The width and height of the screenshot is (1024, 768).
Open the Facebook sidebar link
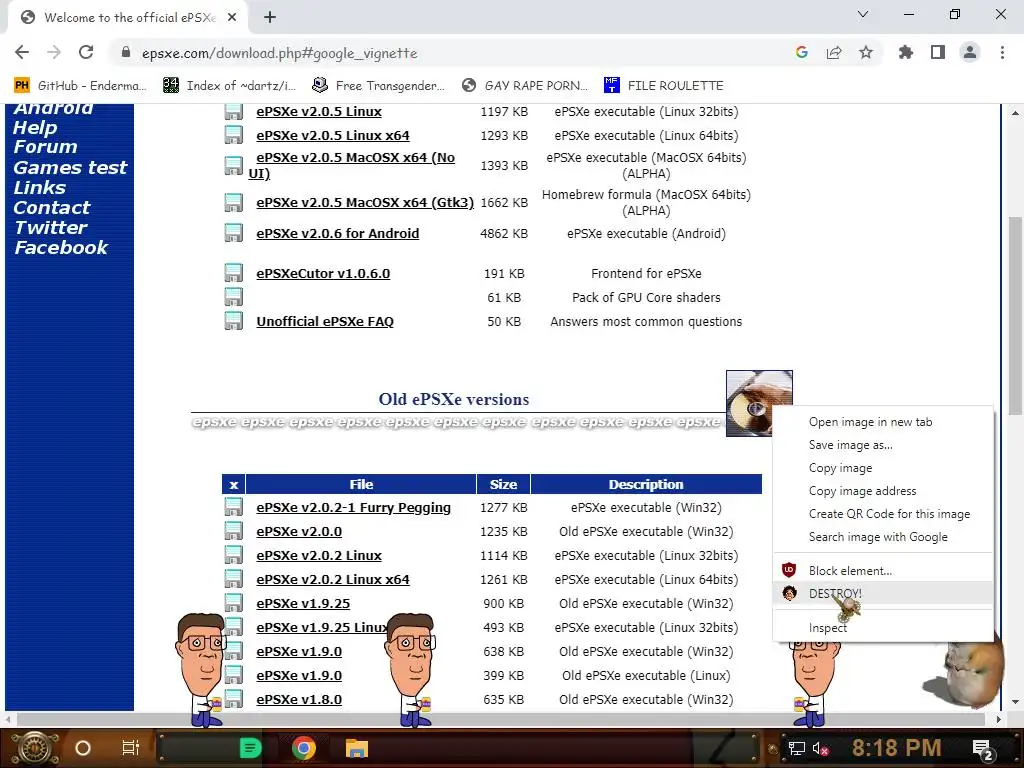click(x=61, y=248)
